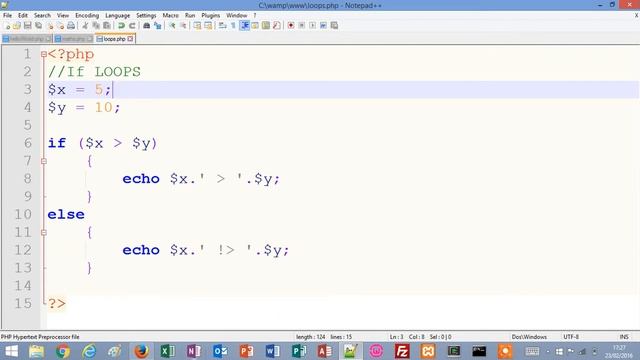This screenshot has width=640, height=360.
Task: Create a new file with New toolbar icon
Action: [7, 26]
